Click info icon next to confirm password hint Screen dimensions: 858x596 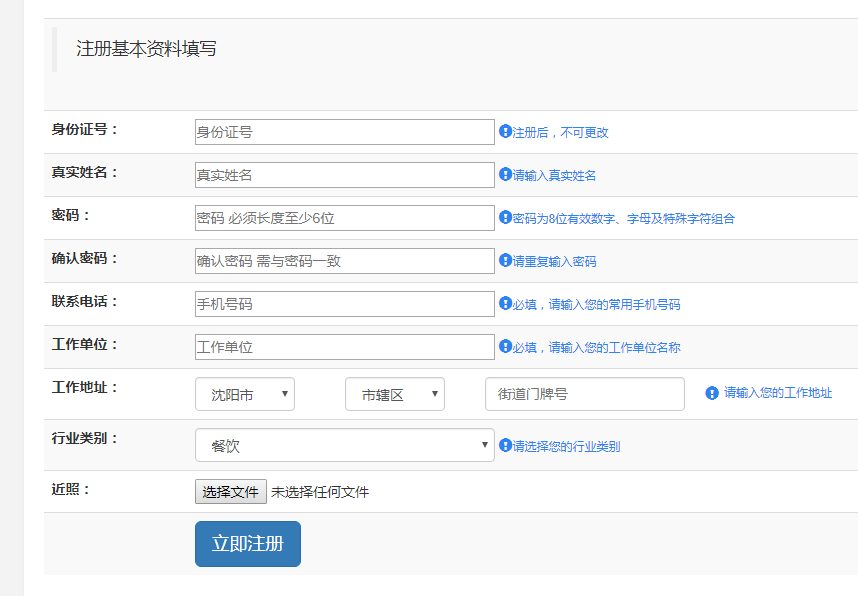(505, 260)
